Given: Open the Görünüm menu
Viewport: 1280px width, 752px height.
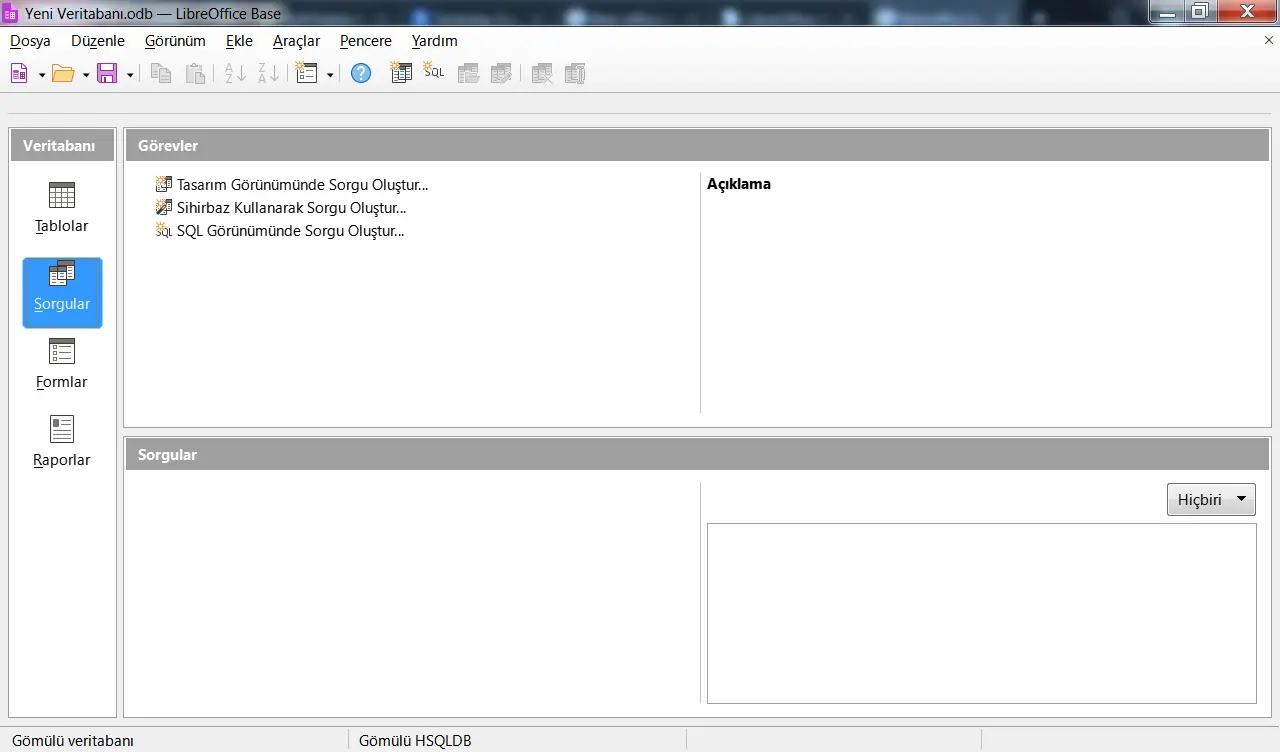Looking at the screenshot, I should (x=175, y=41).
